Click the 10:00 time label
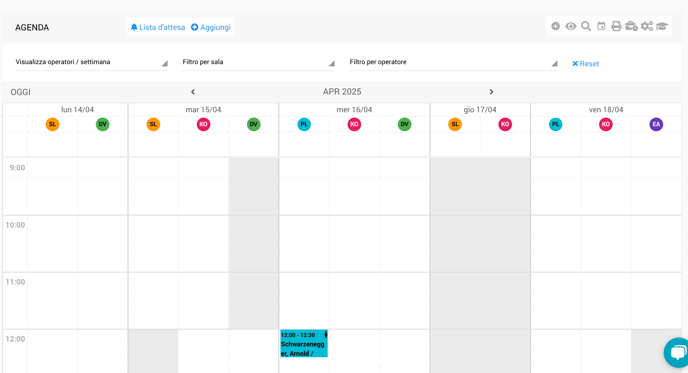The image size is (688, 373). 15,225
